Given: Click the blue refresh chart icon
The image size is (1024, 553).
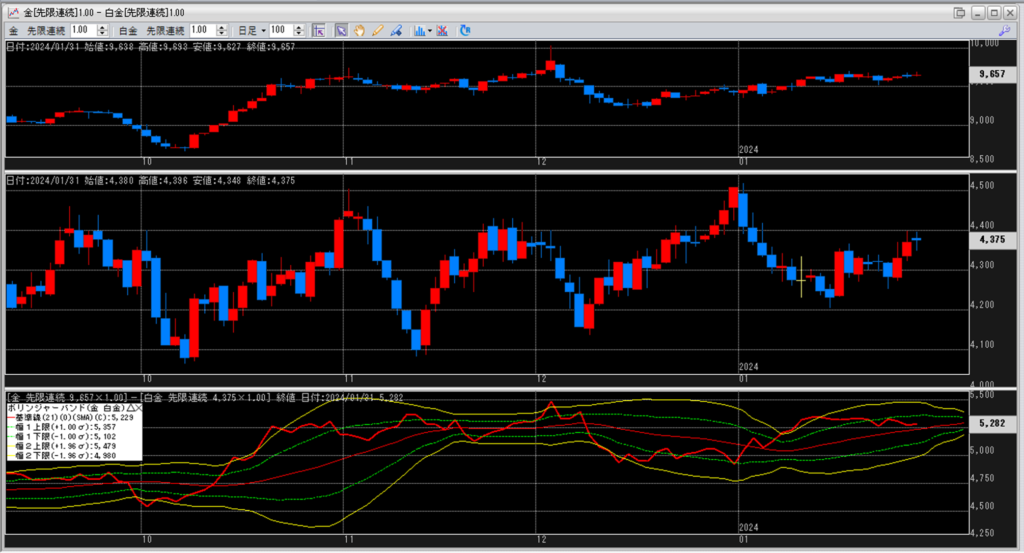Looking at the screenshot, I should (465, 31).
